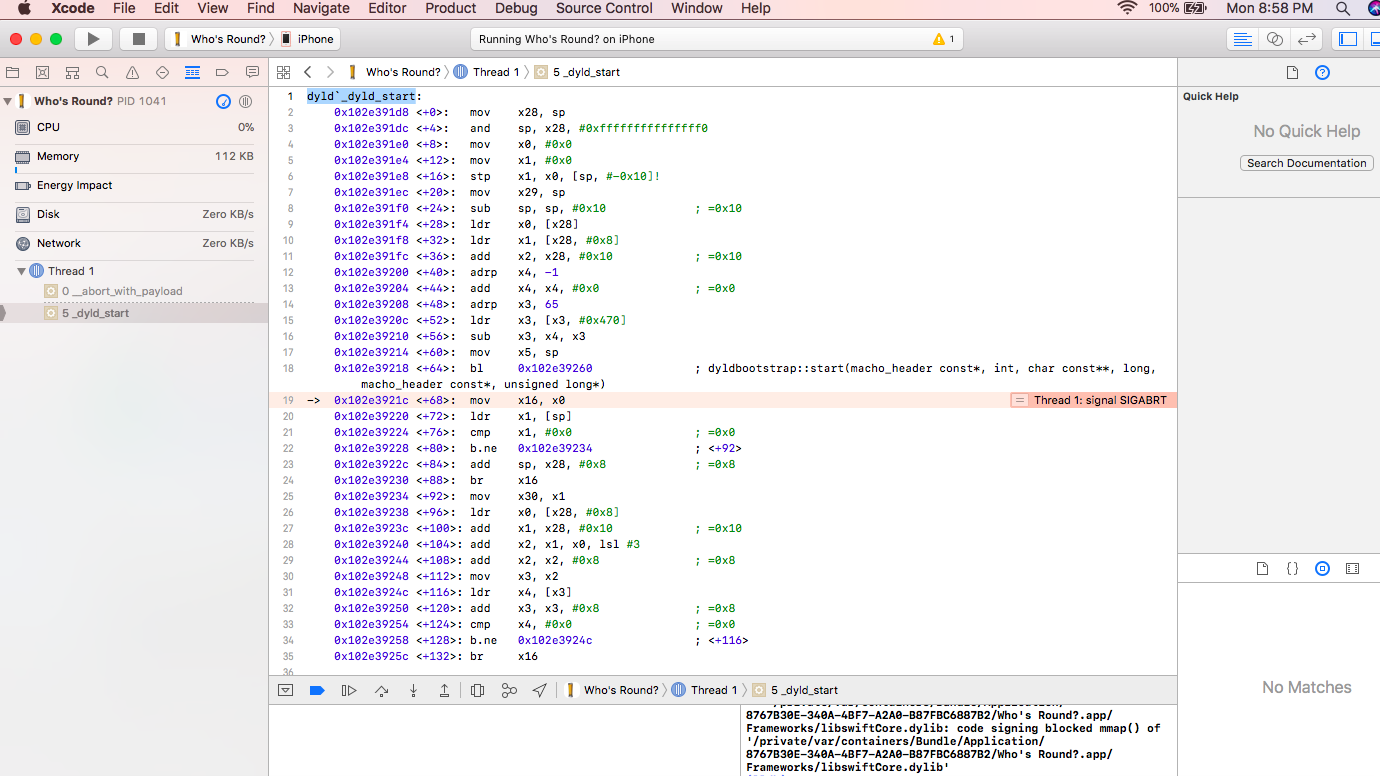1380x776 pixels.
Task: Click Step Into in the debug bar
Action: tap(413, 690)
